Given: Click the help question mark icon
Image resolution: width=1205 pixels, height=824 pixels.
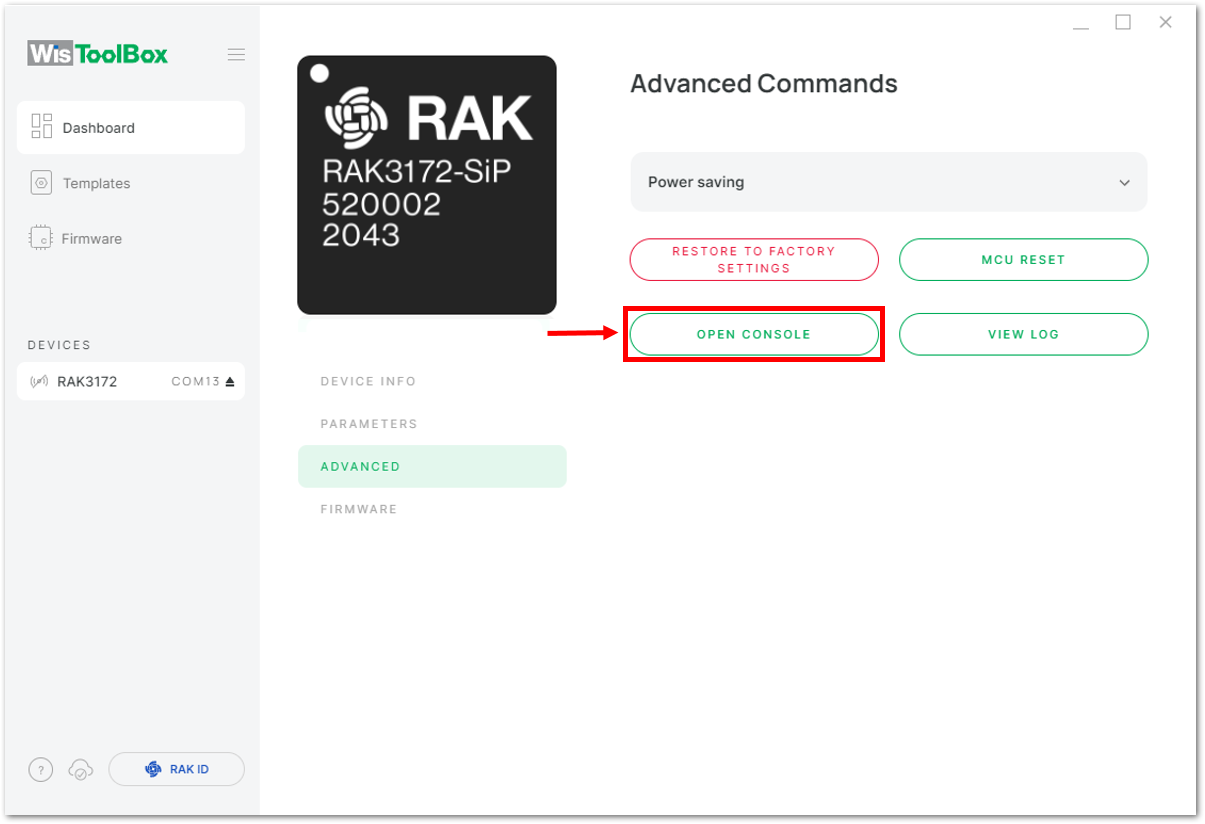Looking at the screenshot, I should tap(40, 770).
